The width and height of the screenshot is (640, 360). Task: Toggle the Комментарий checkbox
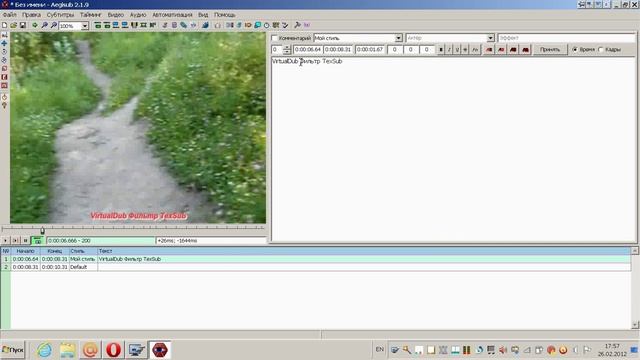pyautogui.click(x=275, y=38)
